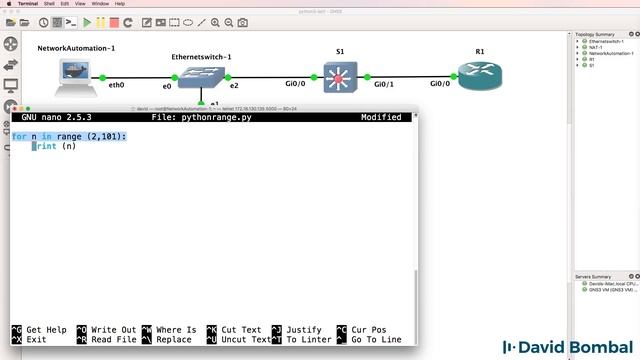Click ^K Cut Text shortcut in nano
640x360 pixels.
click(x=234, y=330)
